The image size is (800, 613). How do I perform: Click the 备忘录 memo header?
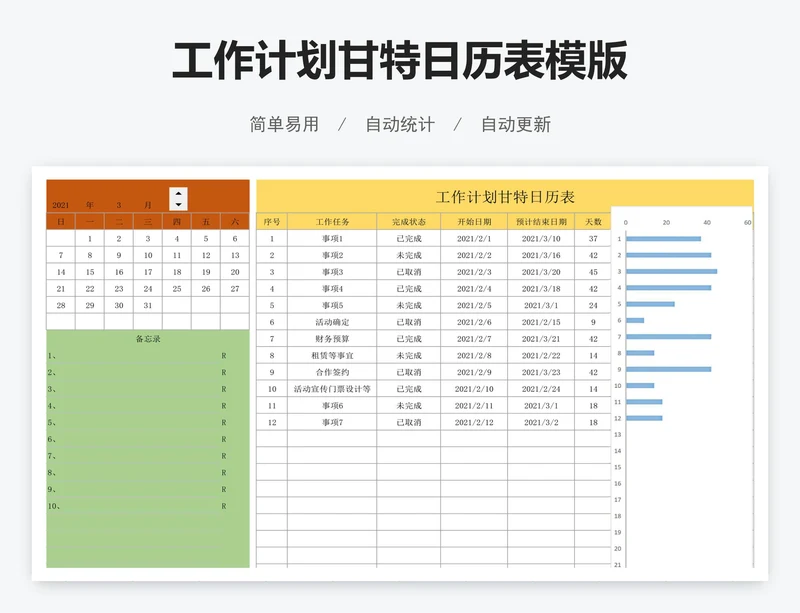[148, 339]
